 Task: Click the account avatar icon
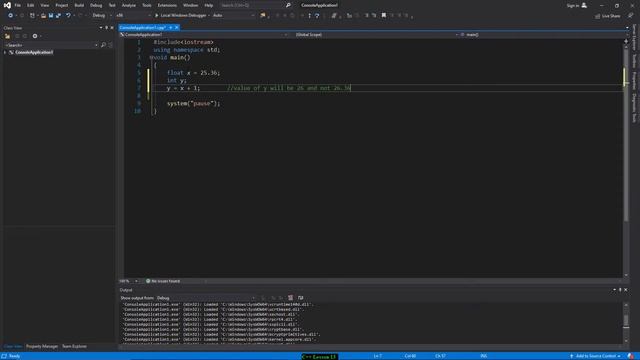(584, 5)
